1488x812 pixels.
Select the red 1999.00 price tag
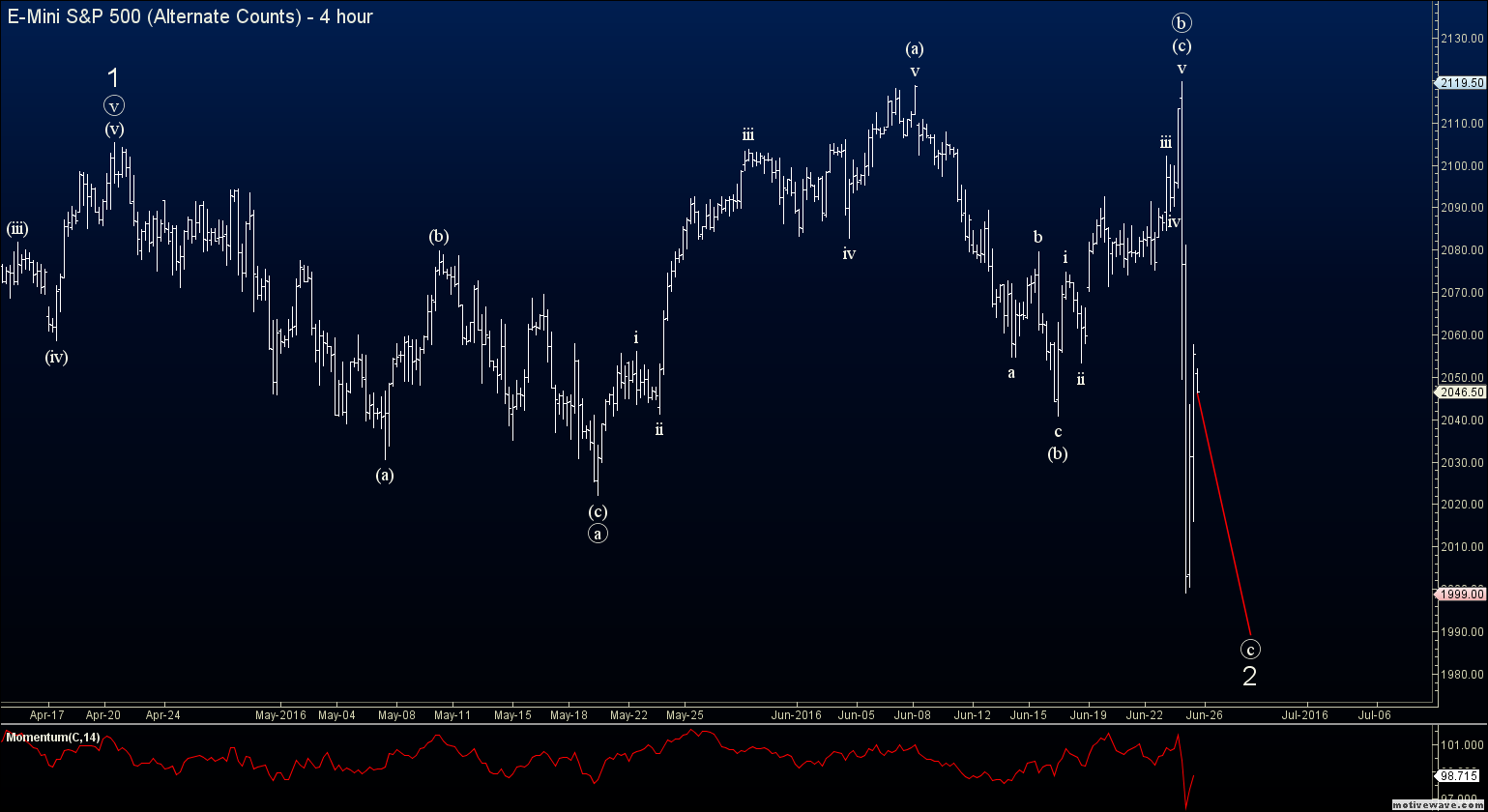[x=1462, y=594]
